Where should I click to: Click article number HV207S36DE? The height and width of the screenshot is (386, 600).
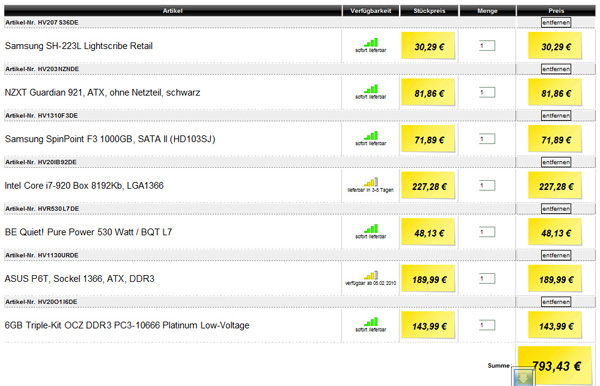pos(58,23)
